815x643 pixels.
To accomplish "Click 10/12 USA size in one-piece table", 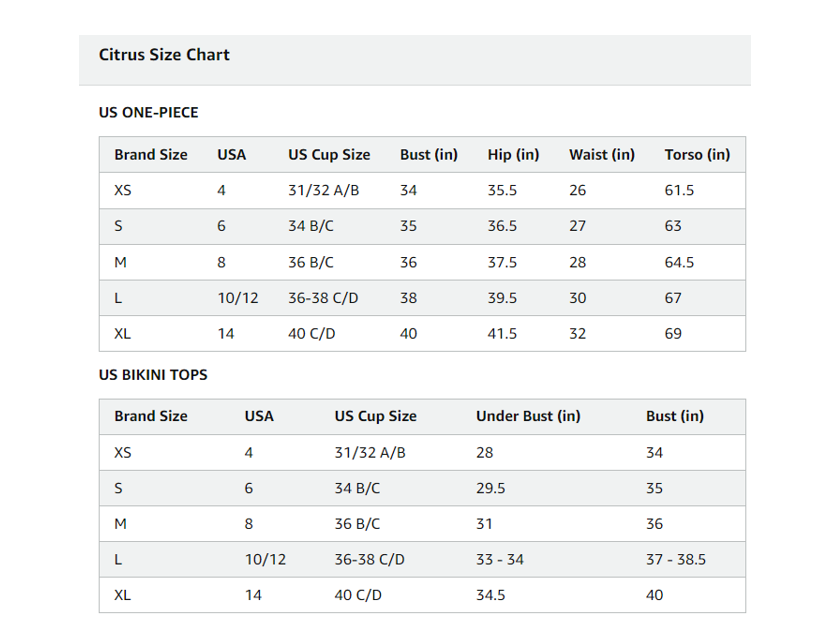I will [238, 298].
